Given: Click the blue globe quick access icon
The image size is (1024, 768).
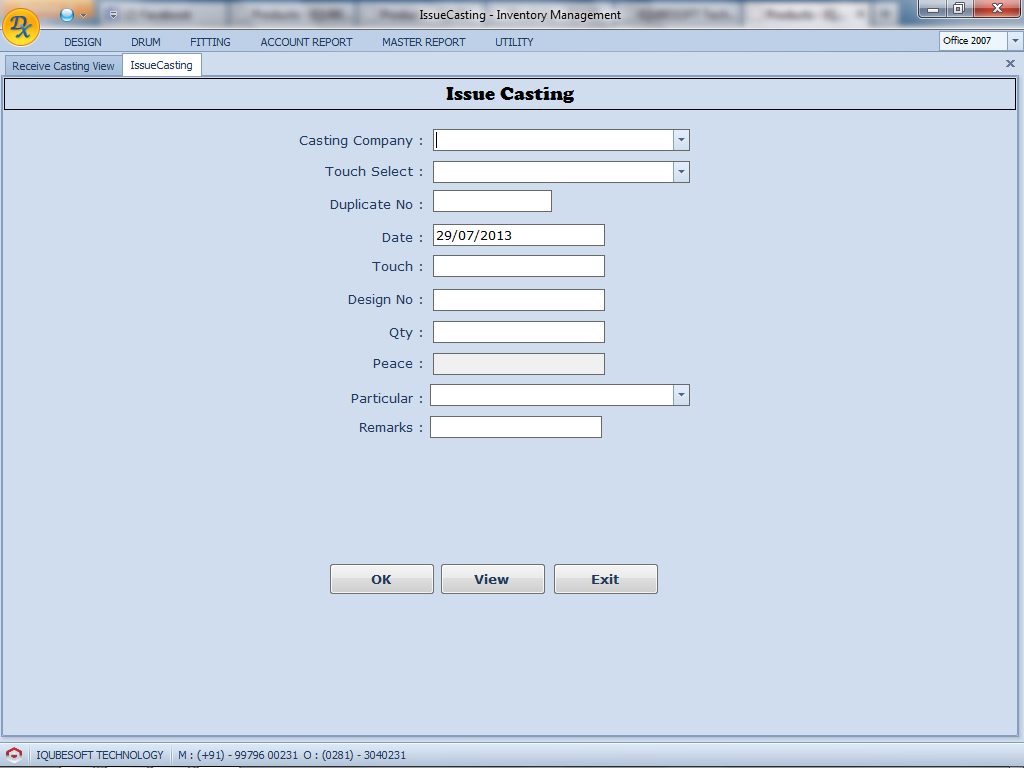Looking at the screenshot, I should [x=67, y=15].
